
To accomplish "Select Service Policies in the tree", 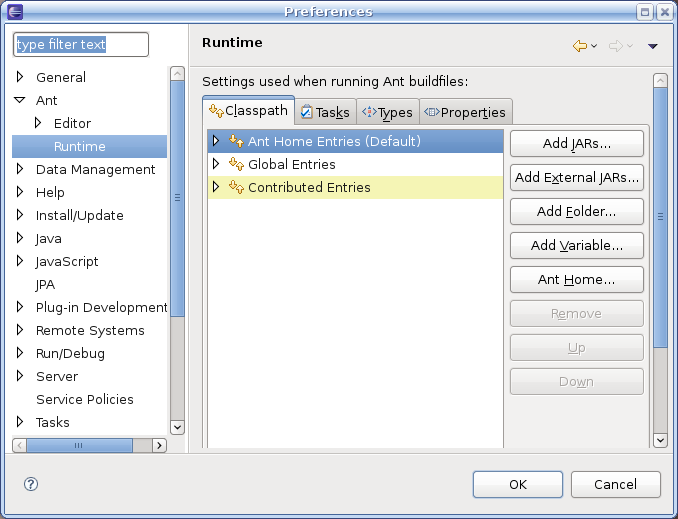I will point(85,399).
